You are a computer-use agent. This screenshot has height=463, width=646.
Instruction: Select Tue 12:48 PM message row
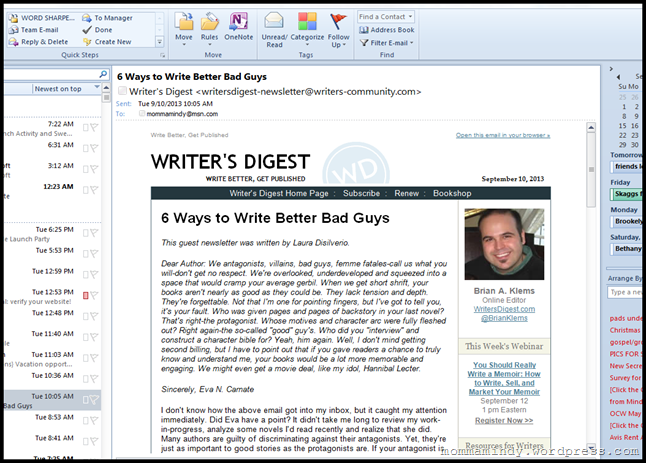(x=52, y=317)
